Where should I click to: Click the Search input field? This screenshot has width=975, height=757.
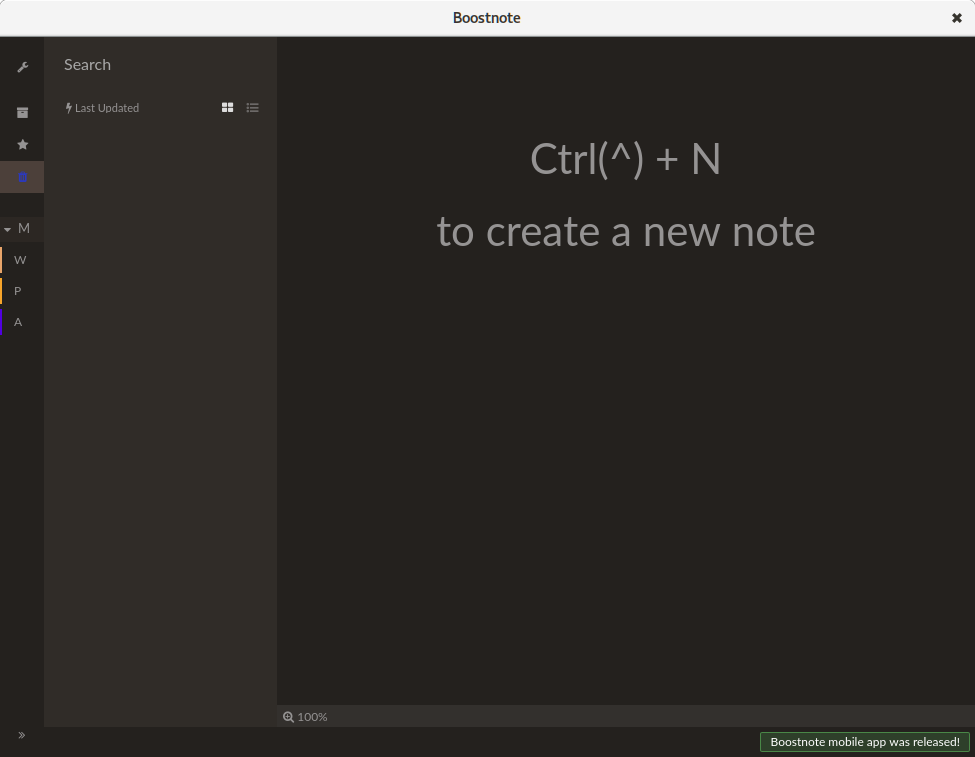[x=160, y=65]
